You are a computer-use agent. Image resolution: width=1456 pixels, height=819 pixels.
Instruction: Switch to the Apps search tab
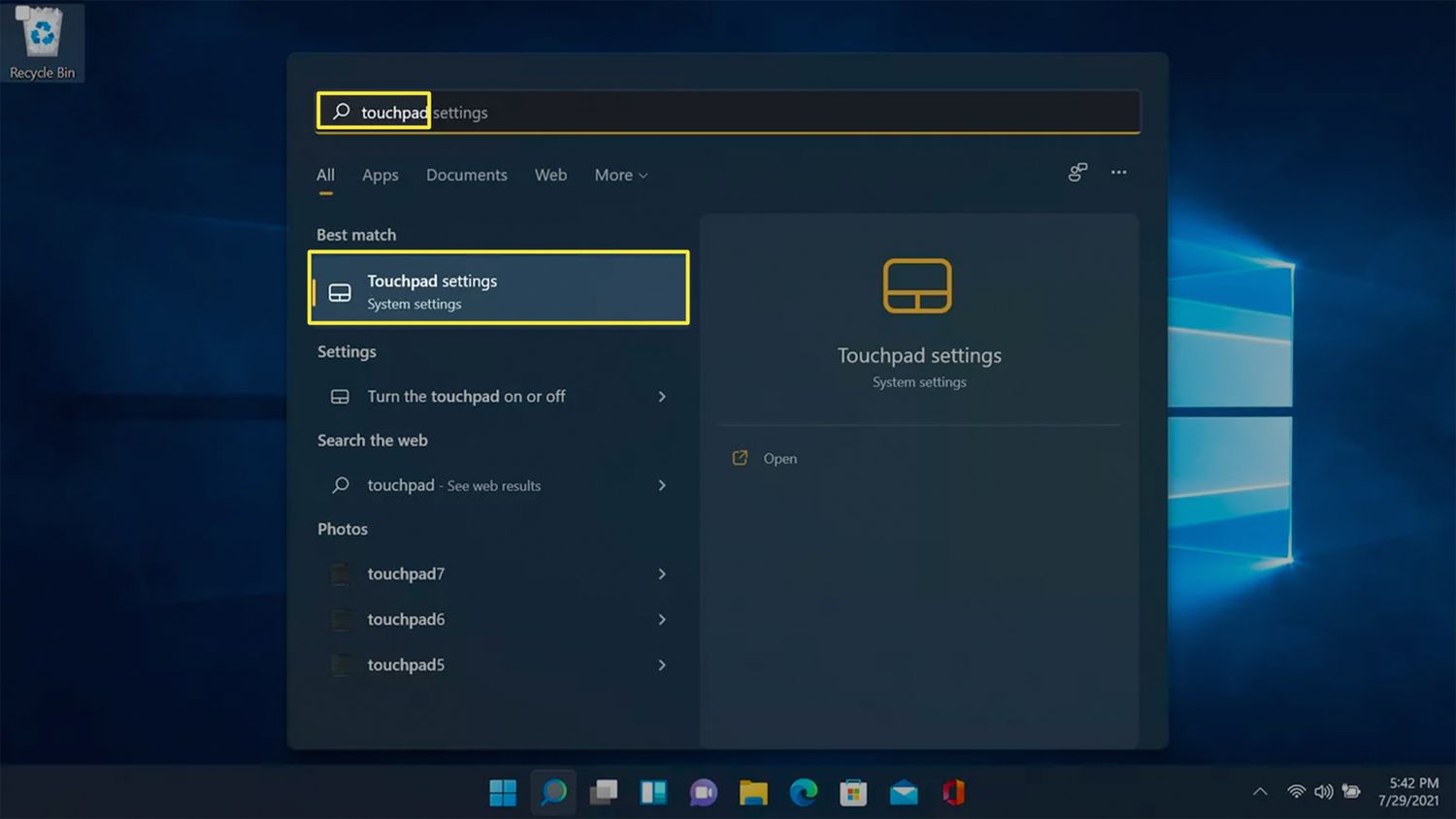pos(380,176)
